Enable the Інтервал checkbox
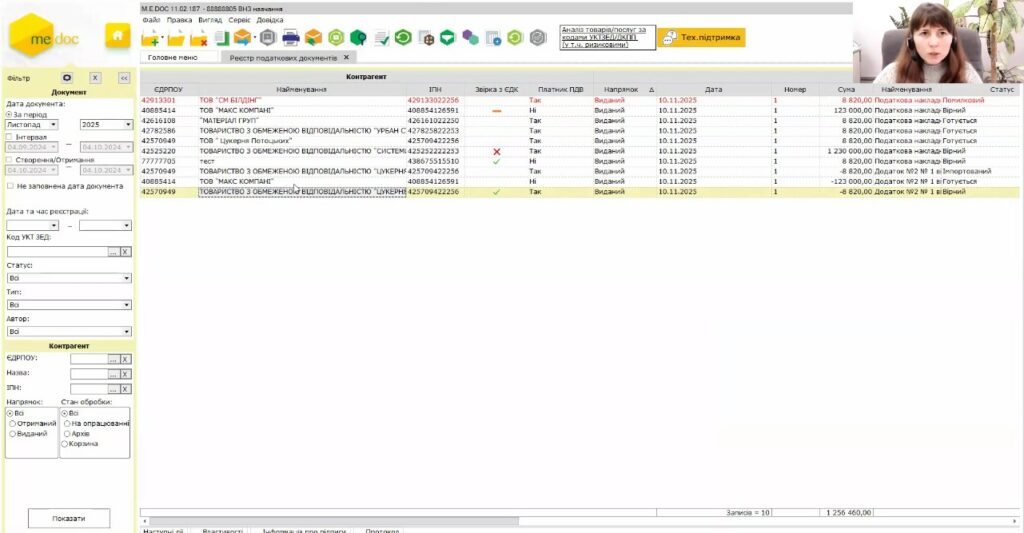 [x=10, y=137]
